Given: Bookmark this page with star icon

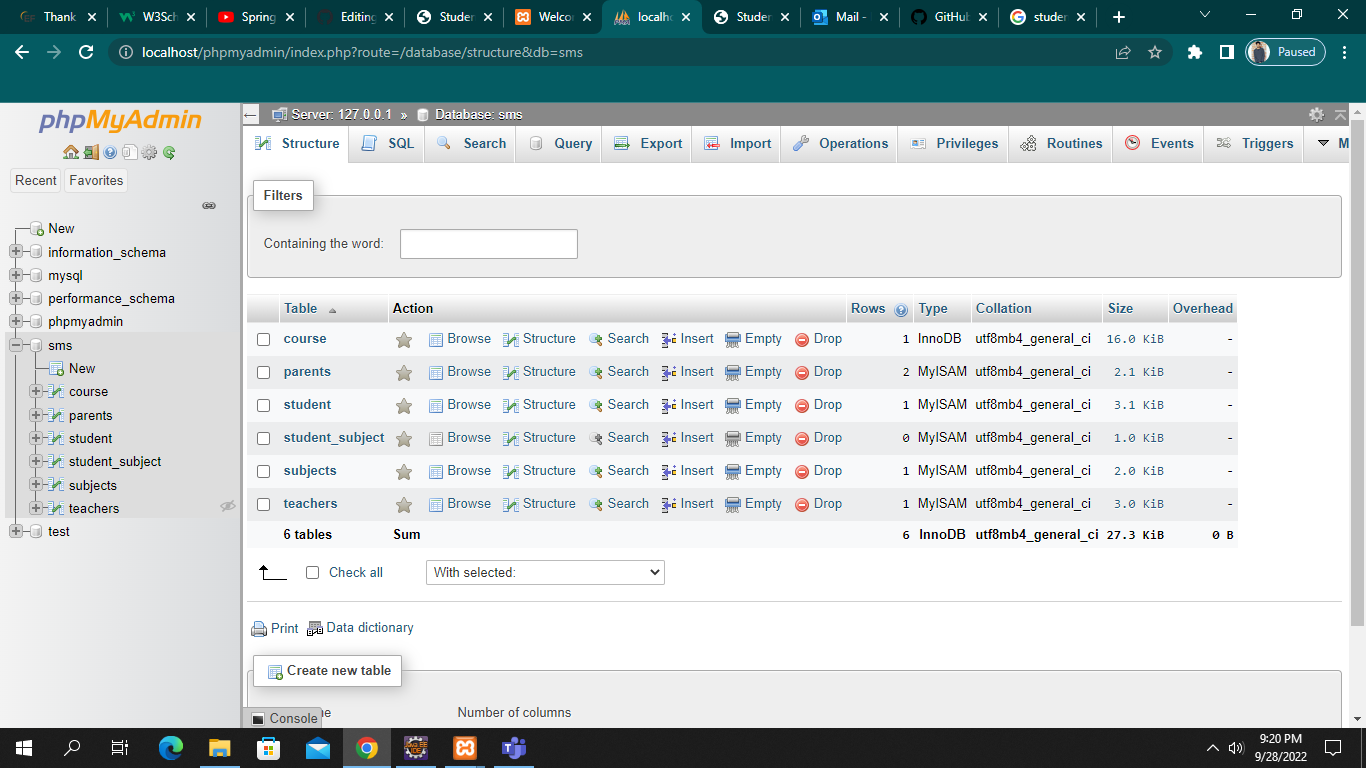Looking at the screenshot, I should pos(1155,52).
